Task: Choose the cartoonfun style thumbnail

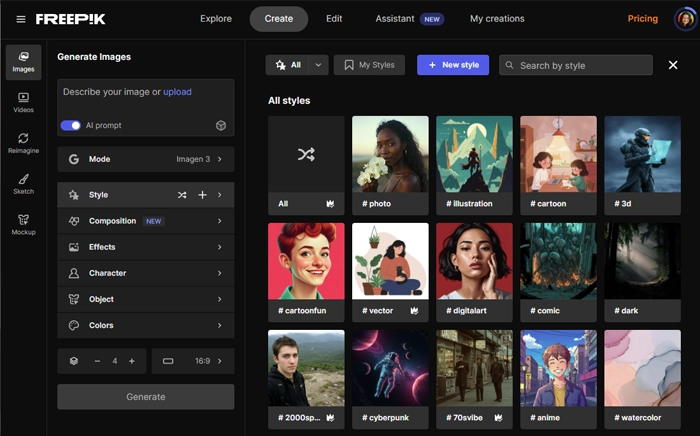Action: [306, 262]
